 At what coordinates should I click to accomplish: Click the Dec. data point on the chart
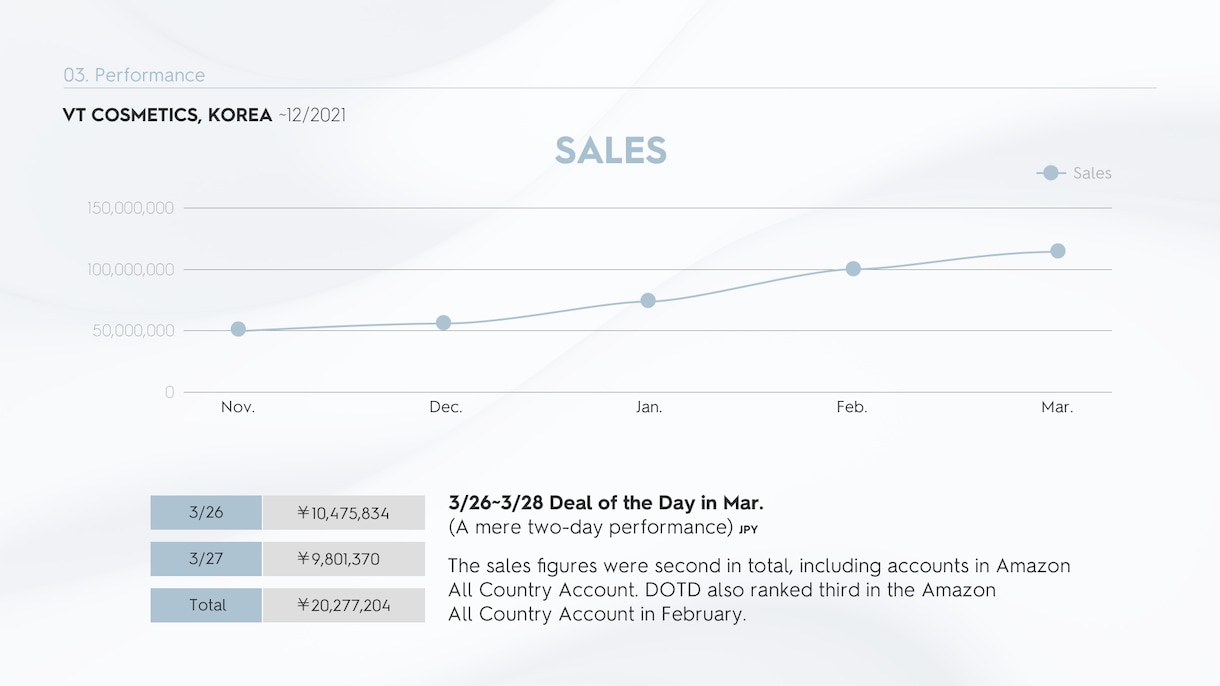tap(444, 323)
